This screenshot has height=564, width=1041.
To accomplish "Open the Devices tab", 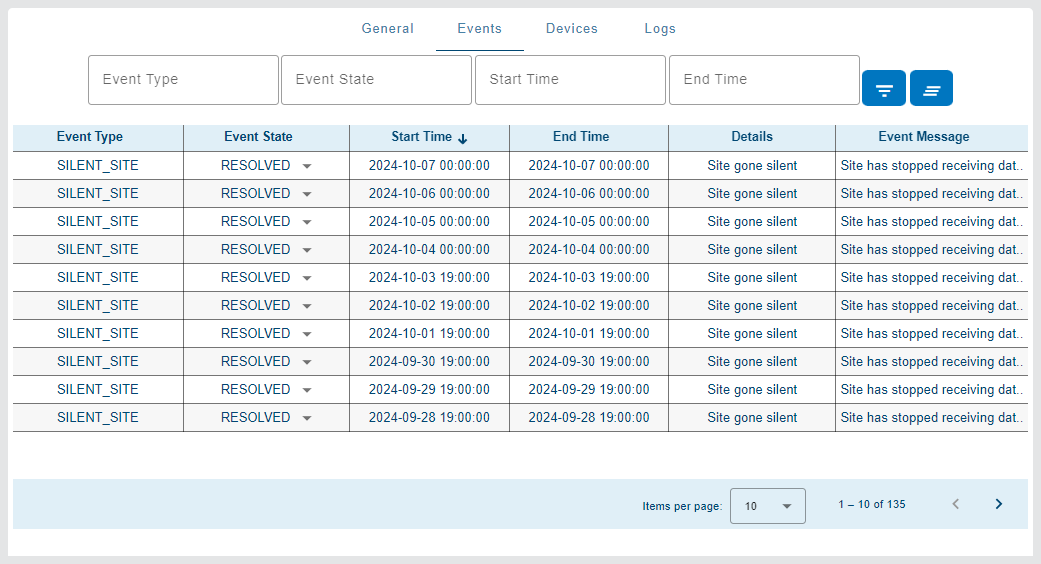I will 572,29.
